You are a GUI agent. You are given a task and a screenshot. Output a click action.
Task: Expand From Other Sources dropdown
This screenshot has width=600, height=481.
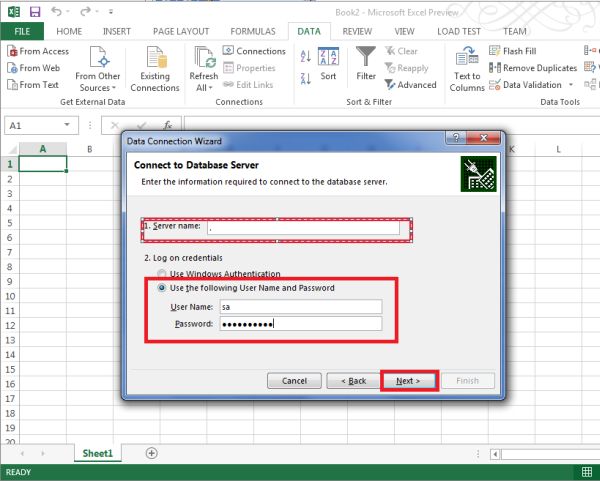[98, 69]
